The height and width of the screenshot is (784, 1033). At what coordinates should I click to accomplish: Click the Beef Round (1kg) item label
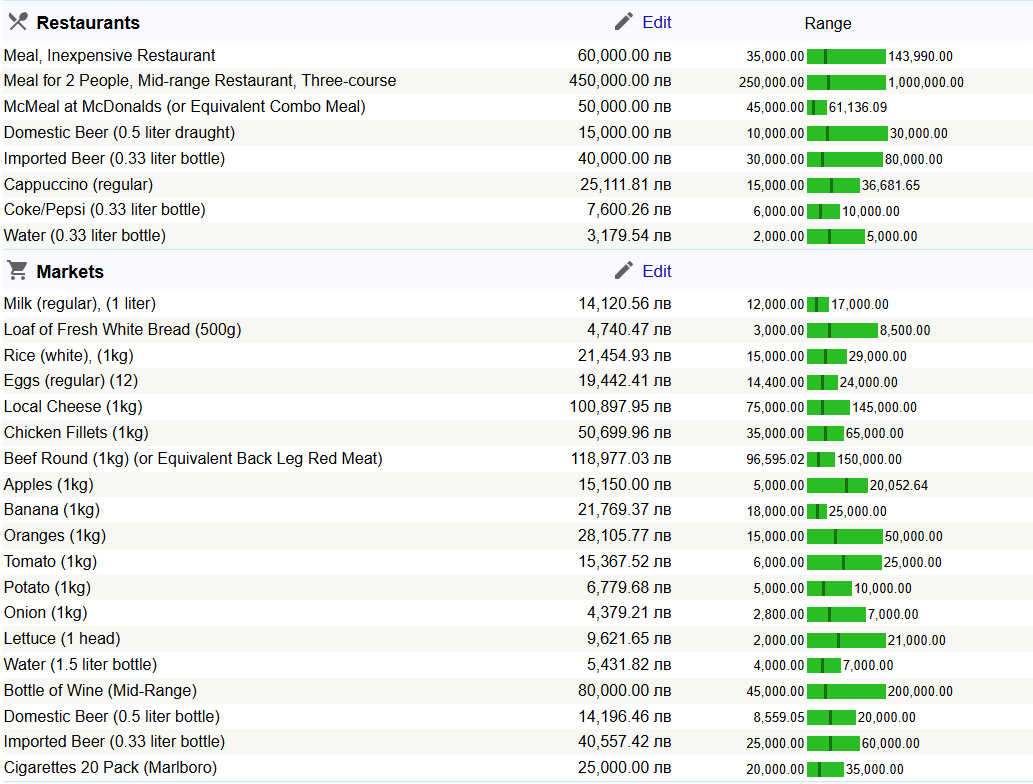pyautogui.click(x=193, y=458)
